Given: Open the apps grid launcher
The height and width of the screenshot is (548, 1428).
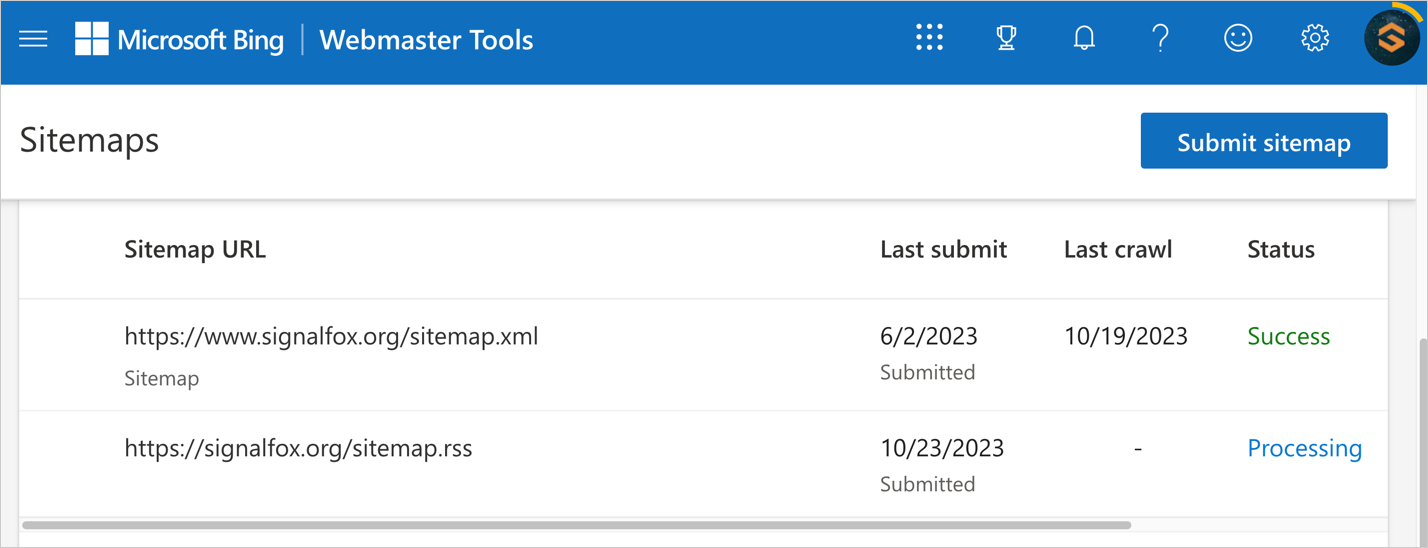Looking at the screenshot, I should [929, 39].
